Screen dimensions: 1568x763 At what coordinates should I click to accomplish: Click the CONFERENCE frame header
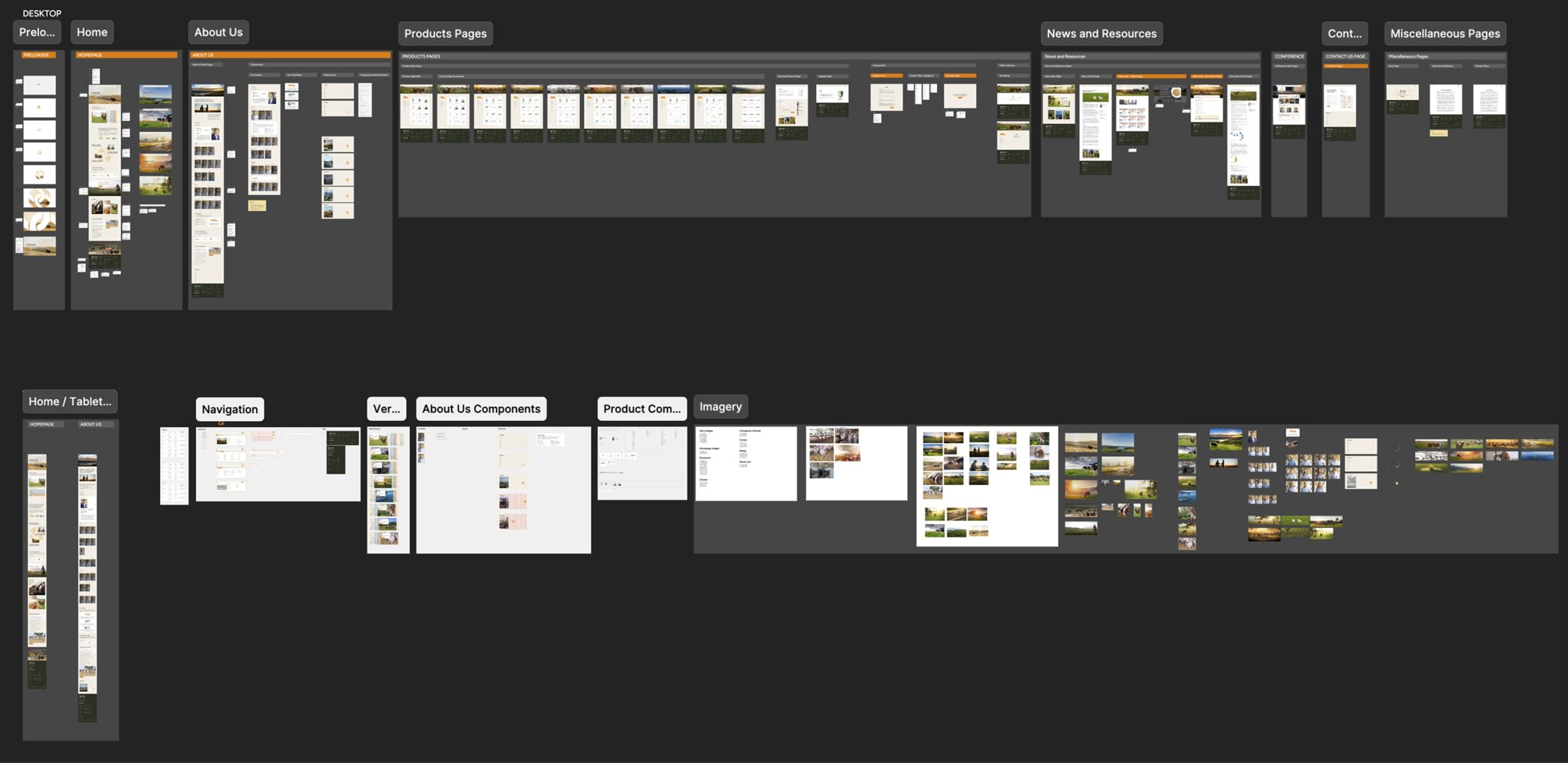(x=1289, y=56)
